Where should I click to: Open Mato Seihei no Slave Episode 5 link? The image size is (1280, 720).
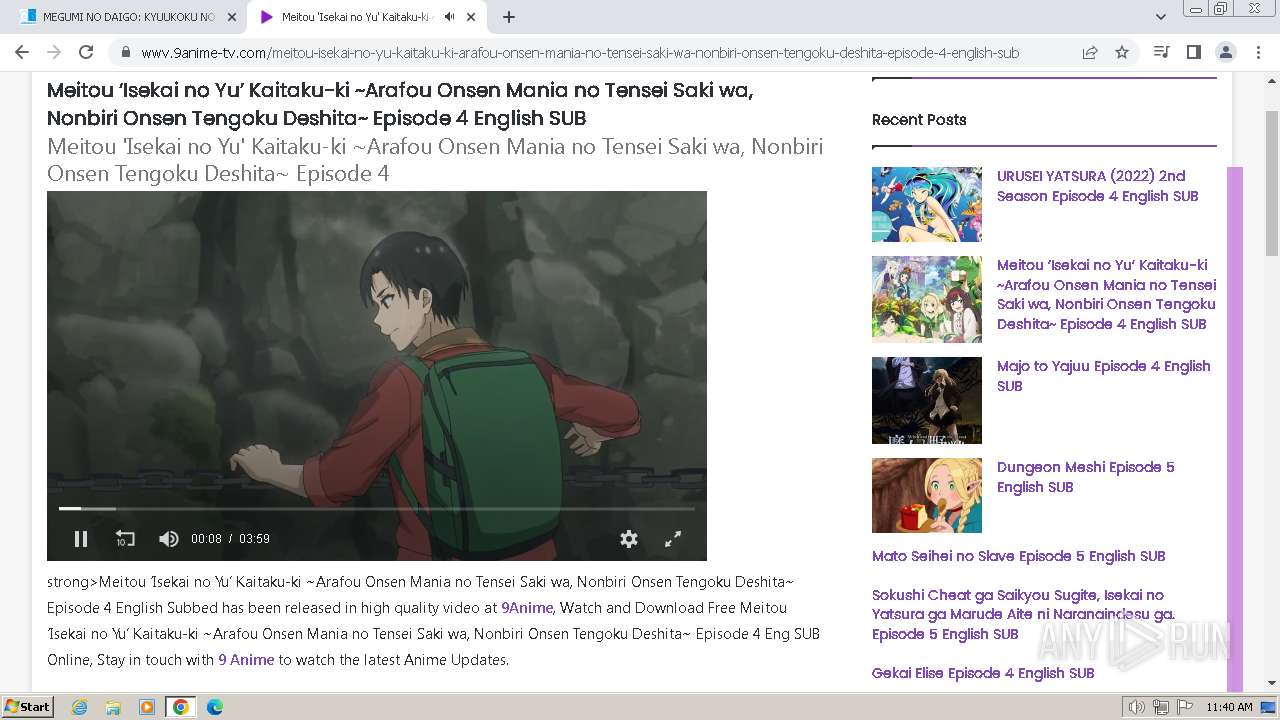(x=1018, y=556)
